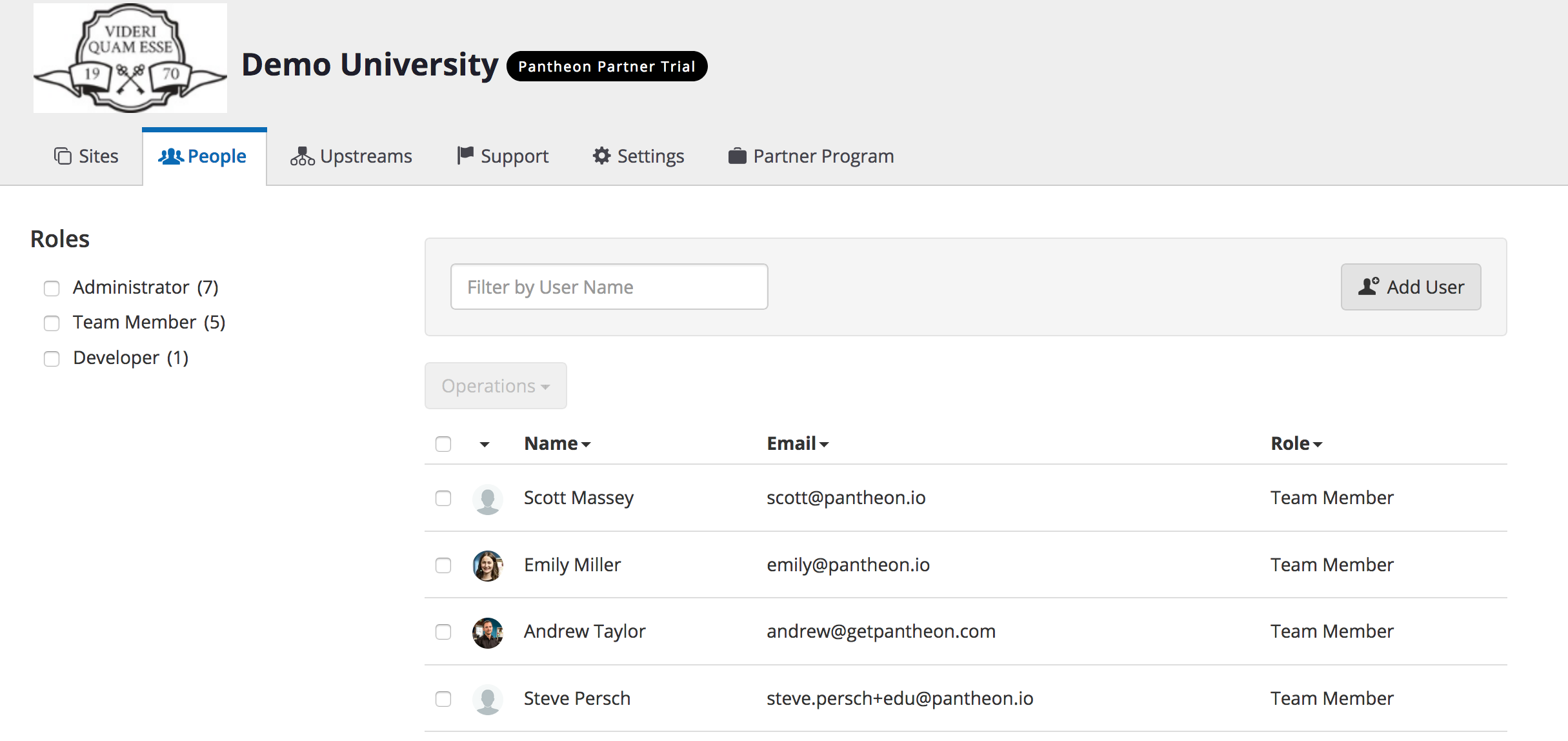Click Scott Massey's Team Member role
The width and height of the screenshot is (1568, 741).
[1332, 498]
